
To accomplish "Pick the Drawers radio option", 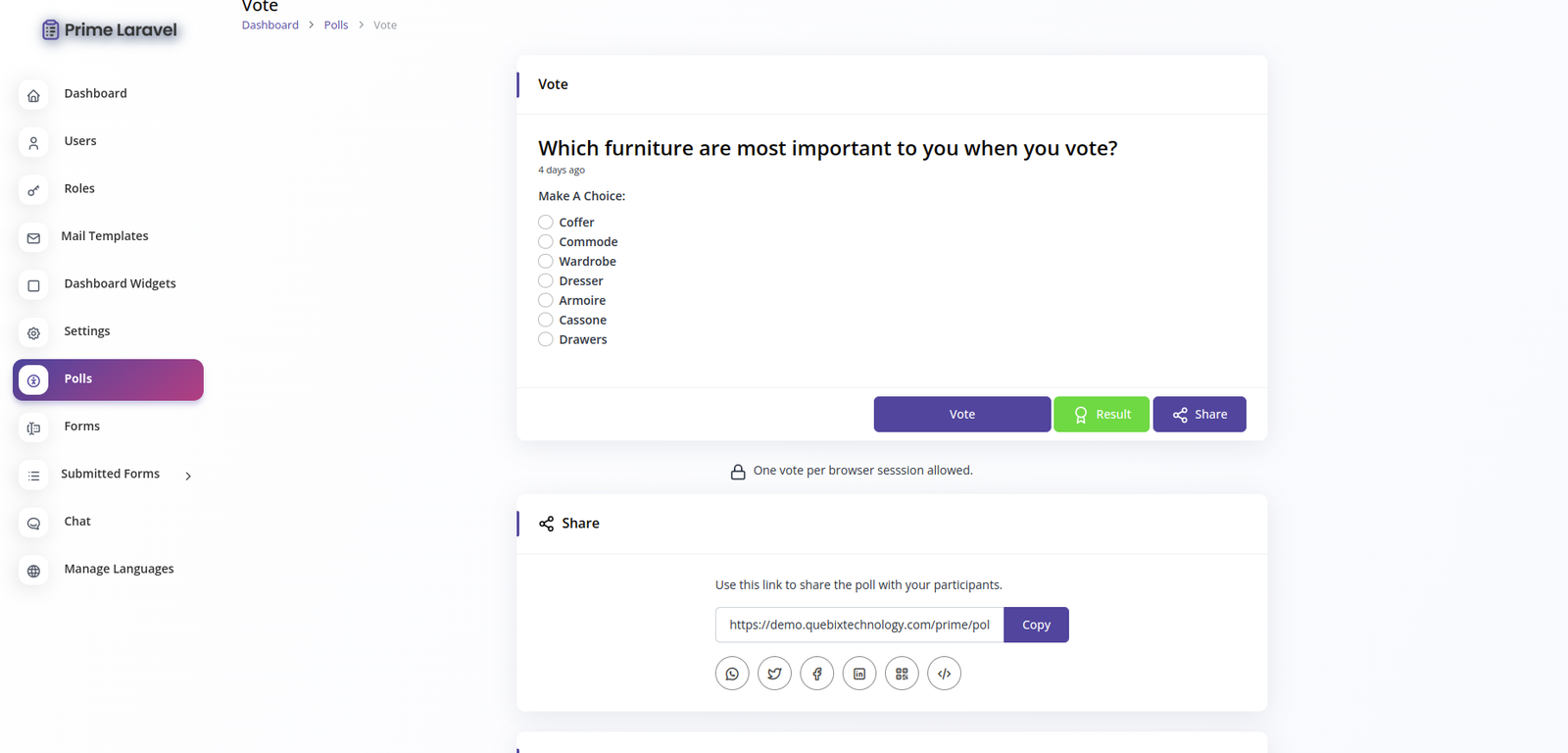I will pyautogui.click(x=546, y=340).
